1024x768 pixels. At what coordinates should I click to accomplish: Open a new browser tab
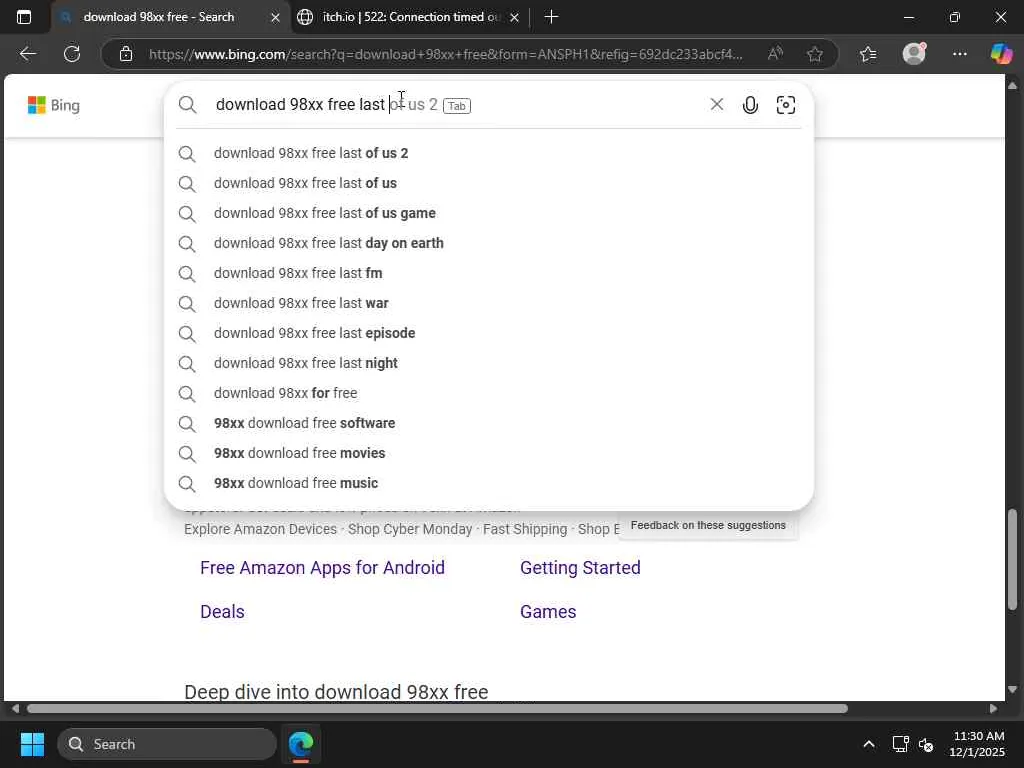tap(551, 17)
